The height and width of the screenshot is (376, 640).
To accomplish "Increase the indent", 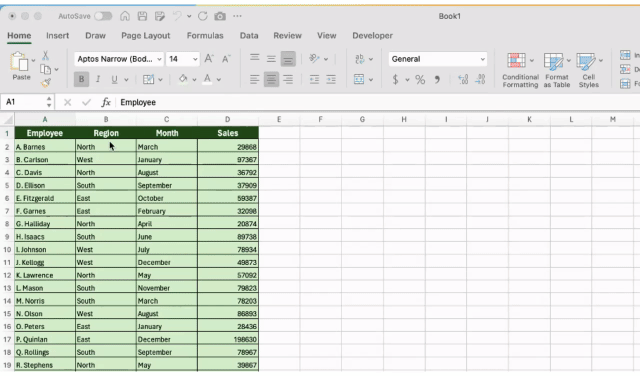I will coord(331,79).
